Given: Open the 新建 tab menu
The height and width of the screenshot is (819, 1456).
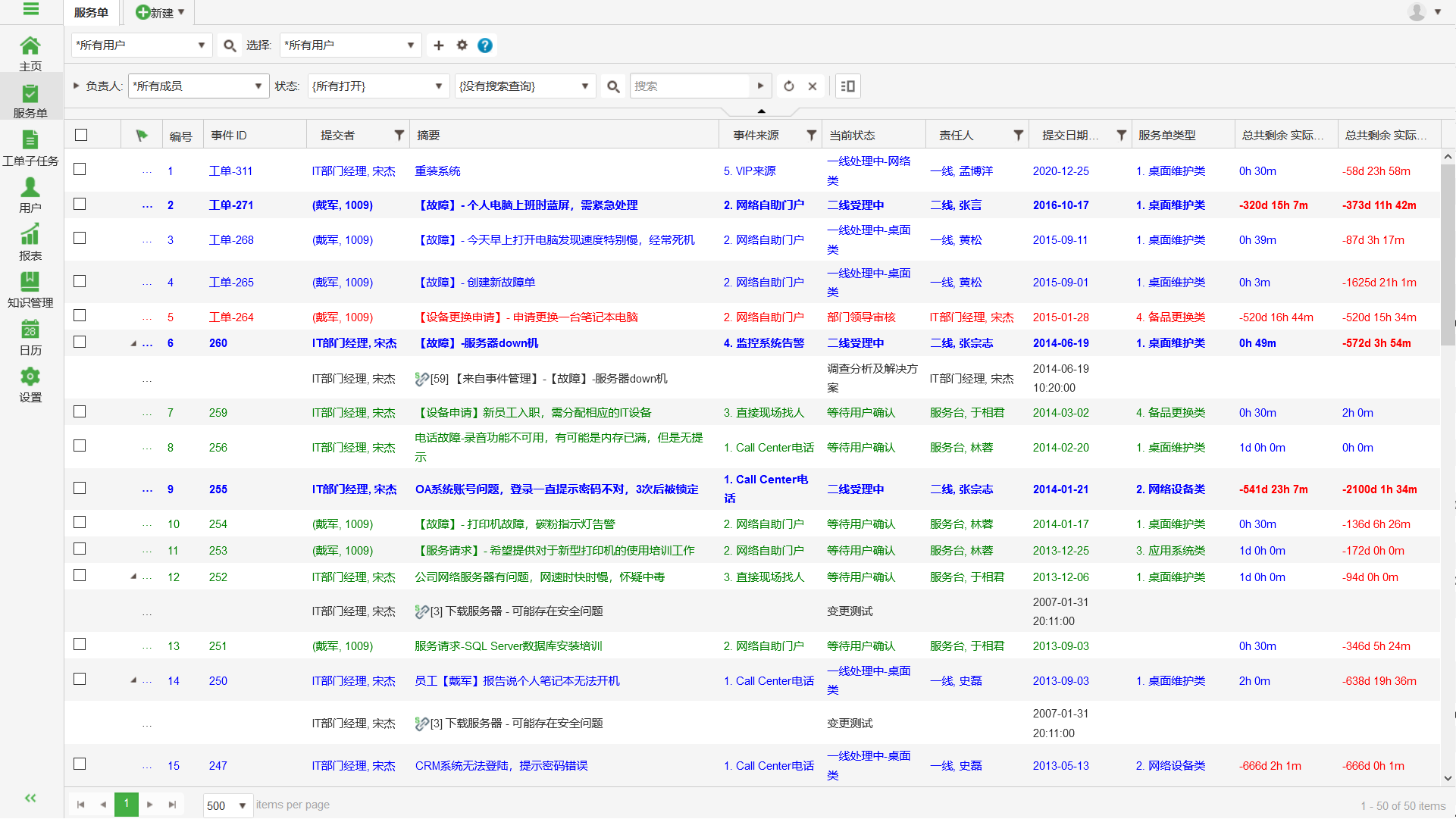Looking at the screenshot, I should point(160,13).
